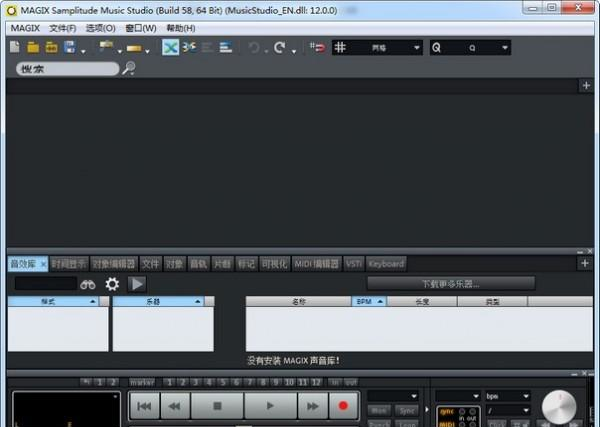Sort the 乐器 column header
600x427 pixels.
pyautogui.click(x=158, y=302)
